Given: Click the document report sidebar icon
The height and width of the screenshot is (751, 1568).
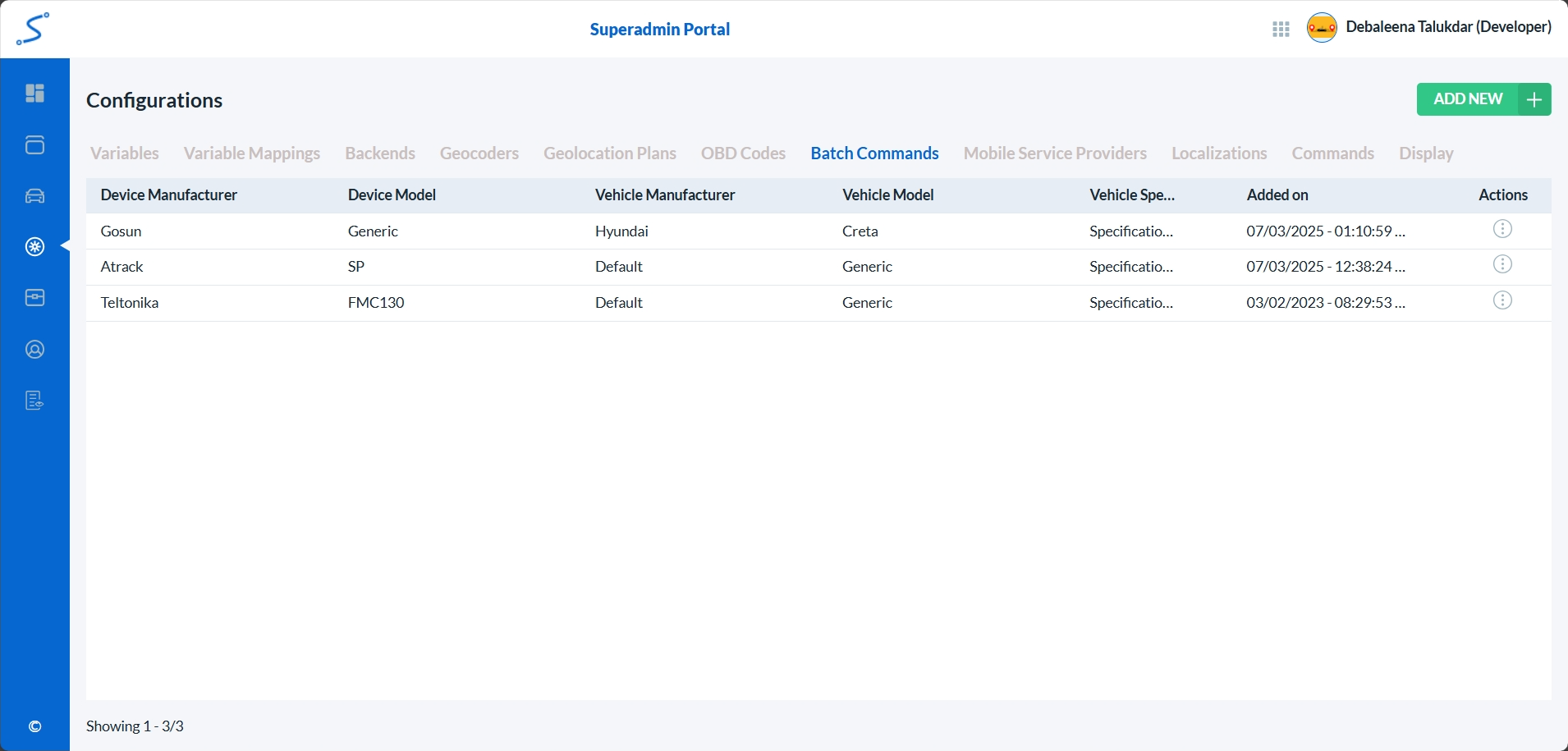Looking at the screenshot, I should [x=34, y=401].
